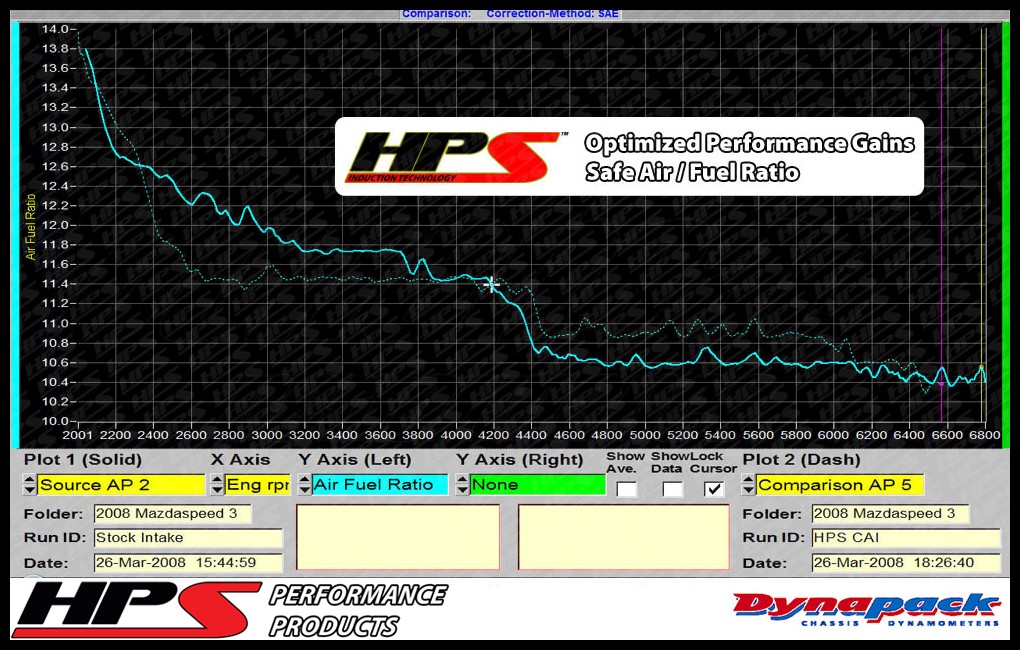Click the stepper arrows beside Comparison AP 5

pos(748,485)
